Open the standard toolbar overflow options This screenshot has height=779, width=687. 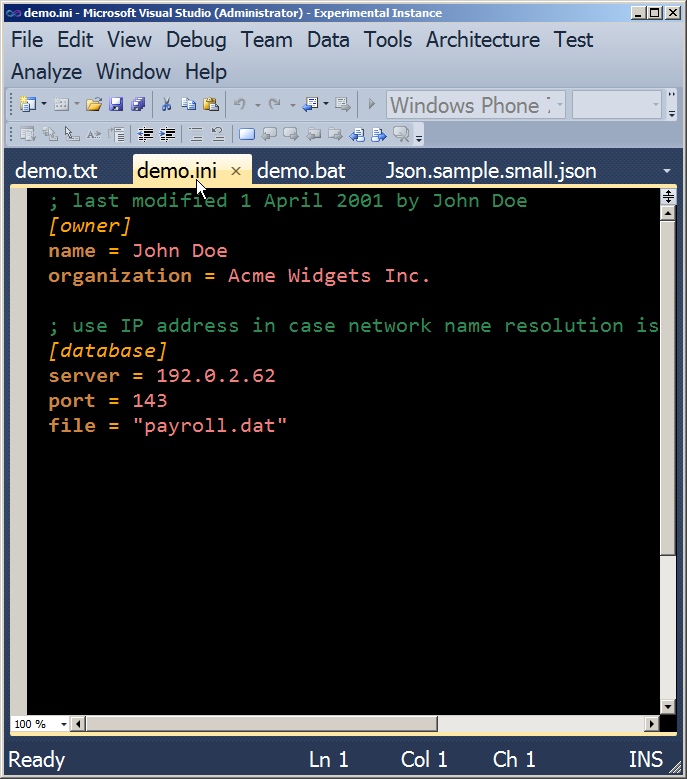tap(672, 104)
